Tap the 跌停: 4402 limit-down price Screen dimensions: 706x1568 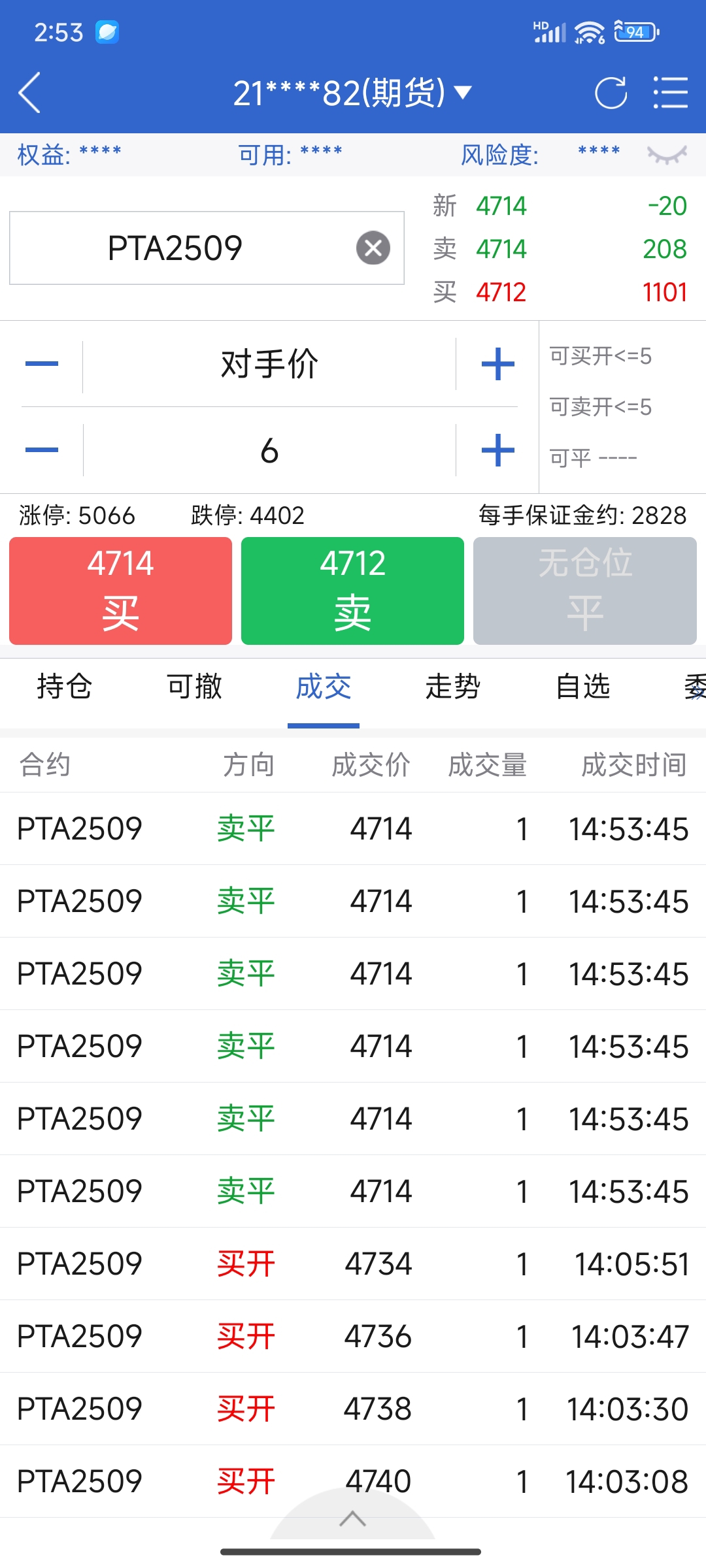pos(248,515)
